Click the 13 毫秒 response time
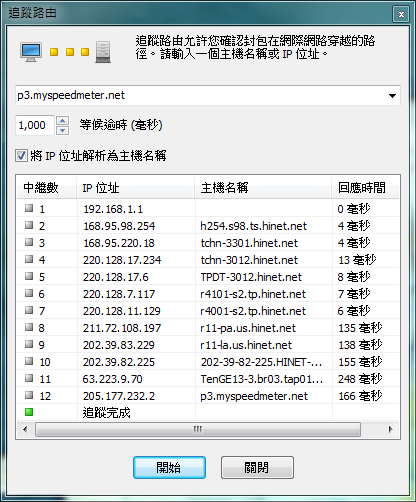 tap(357, 260)
